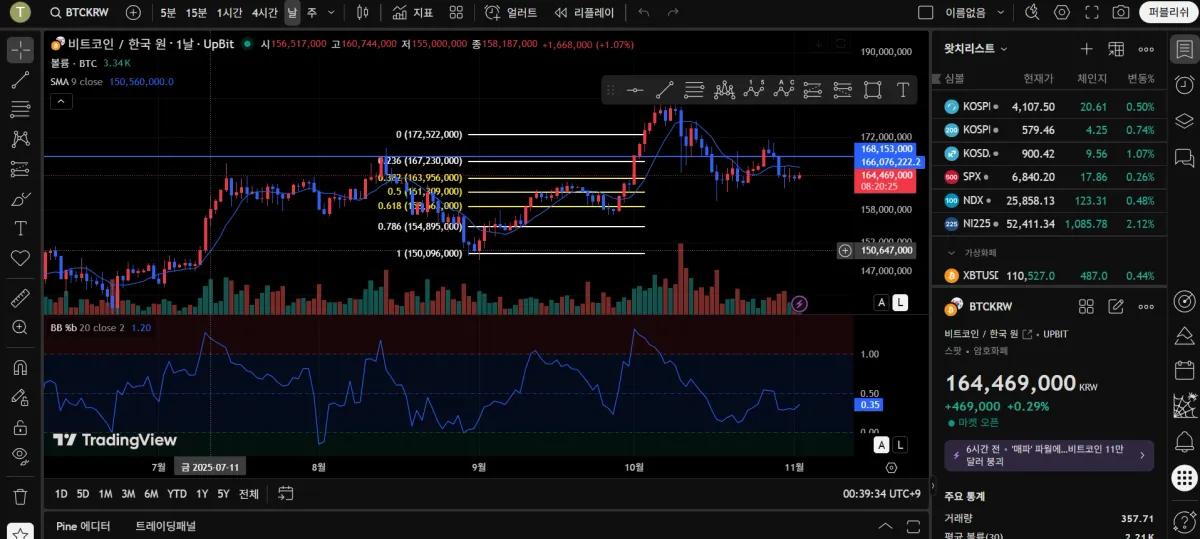Click the 퍼블리쉬 button
1200x539 pixels.
(x=1168, y=13)
